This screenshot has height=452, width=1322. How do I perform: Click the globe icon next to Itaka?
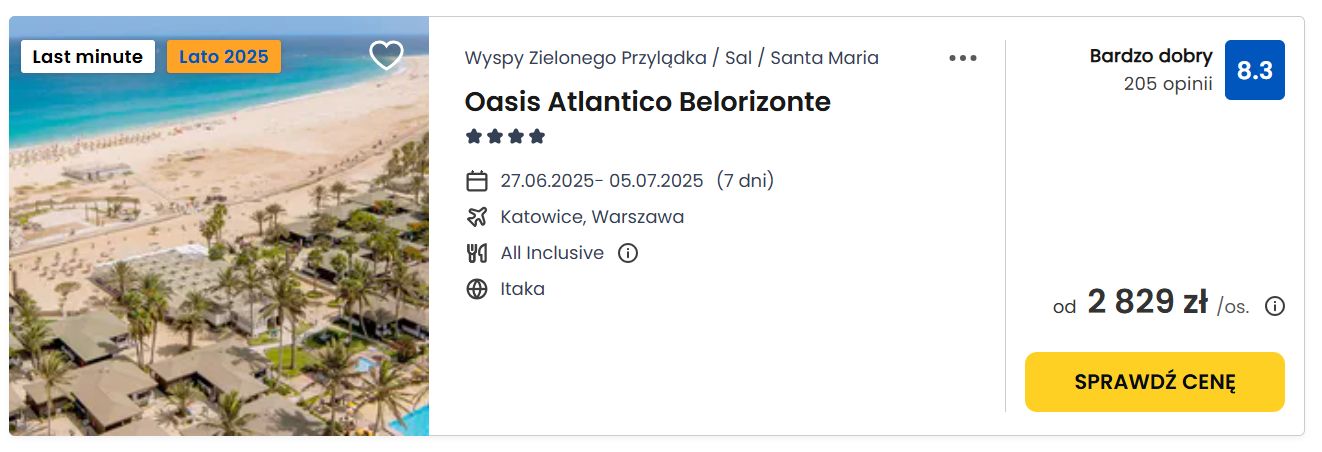tap(477, 289)
